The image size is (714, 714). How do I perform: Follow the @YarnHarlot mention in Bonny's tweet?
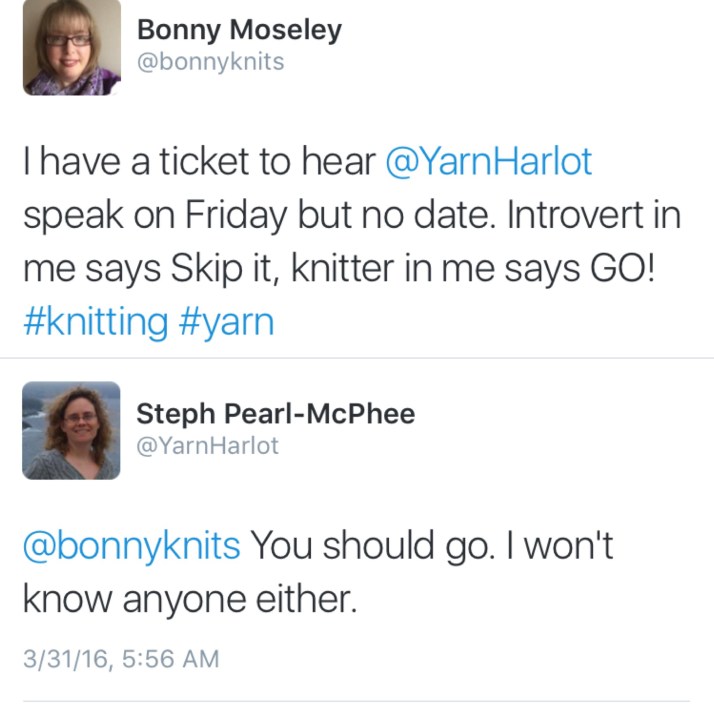[488, 161]
